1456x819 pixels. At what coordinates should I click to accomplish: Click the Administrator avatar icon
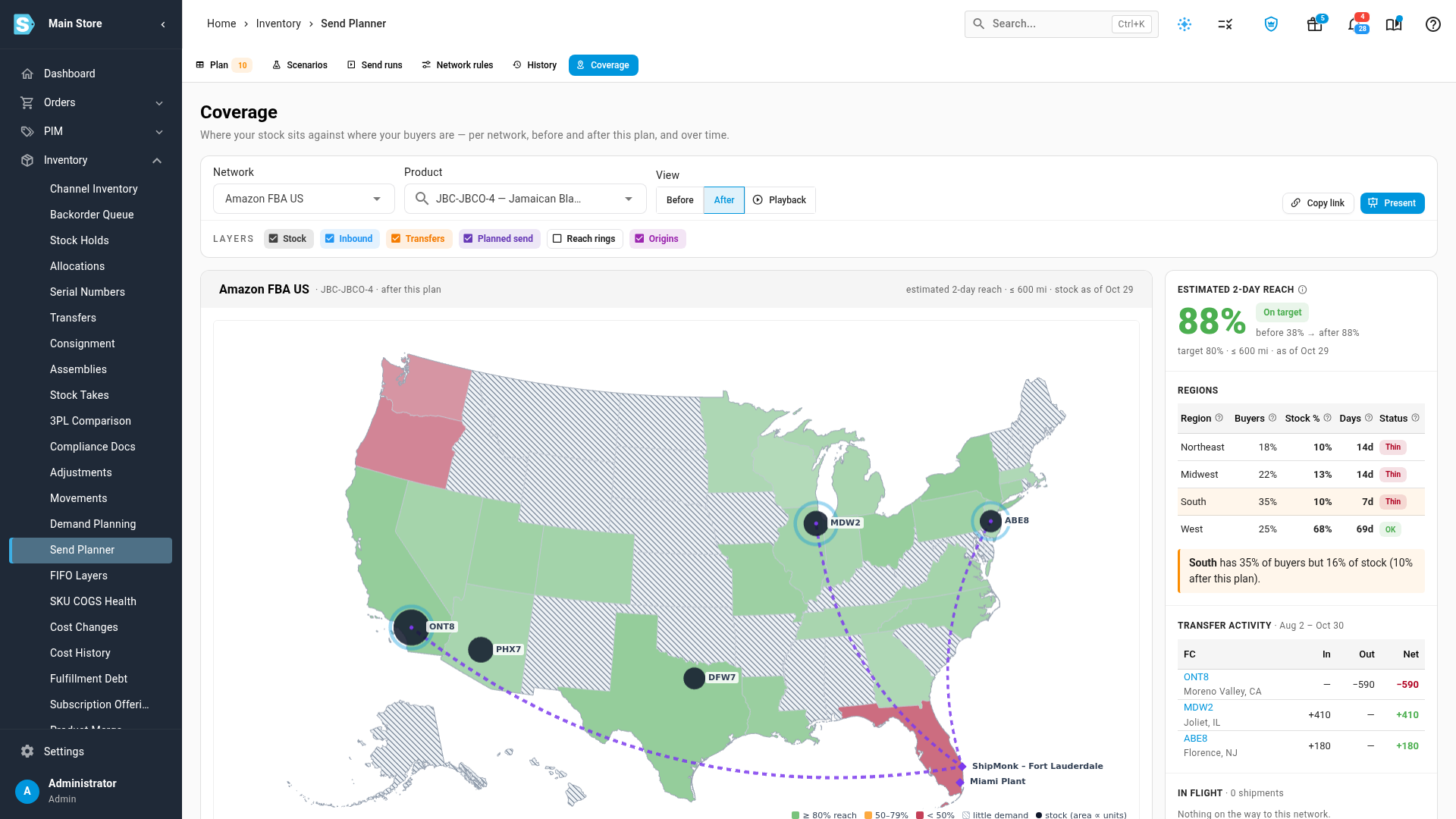[27, 791]
